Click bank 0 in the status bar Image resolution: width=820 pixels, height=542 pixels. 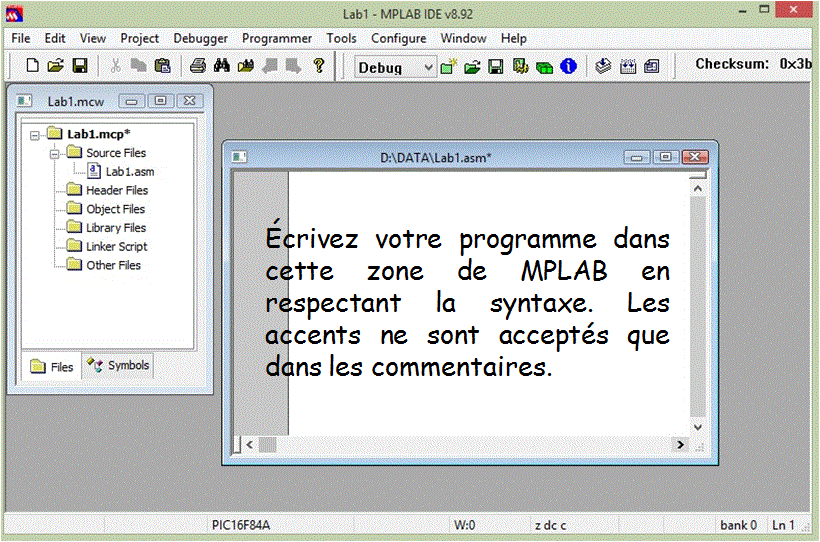738,525
